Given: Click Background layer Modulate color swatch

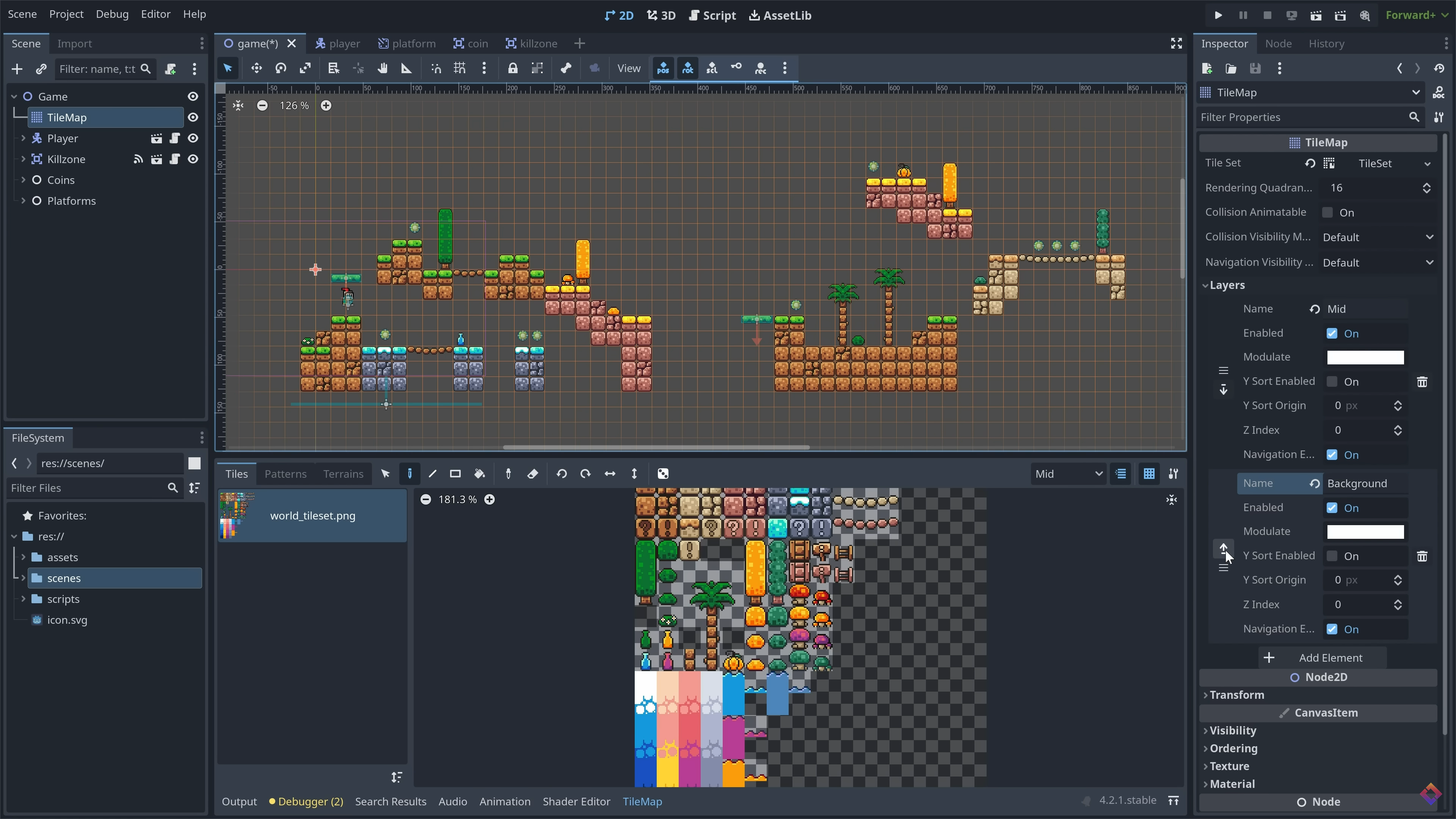Looking at the screenshot, I should [1365, 532].
